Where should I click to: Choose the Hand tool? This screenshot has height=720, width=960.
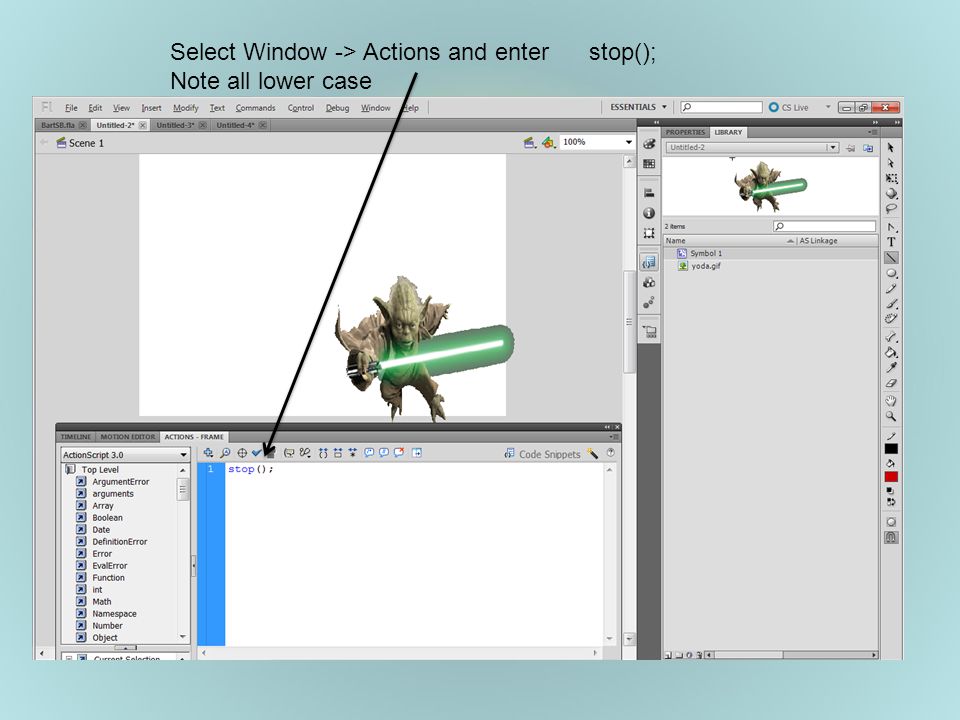tap(891, 401)
